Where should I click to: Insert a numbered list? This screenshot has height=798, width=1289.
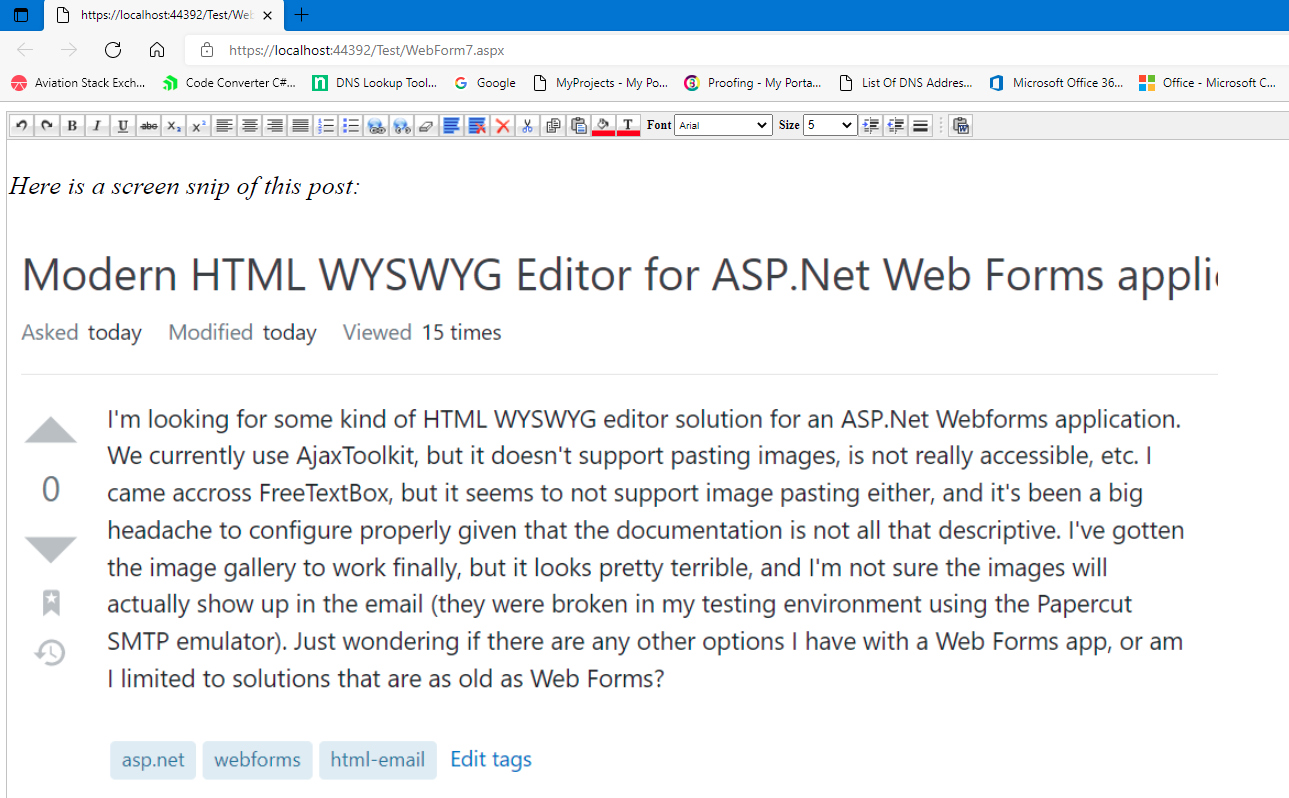click(x=326, y=125)
